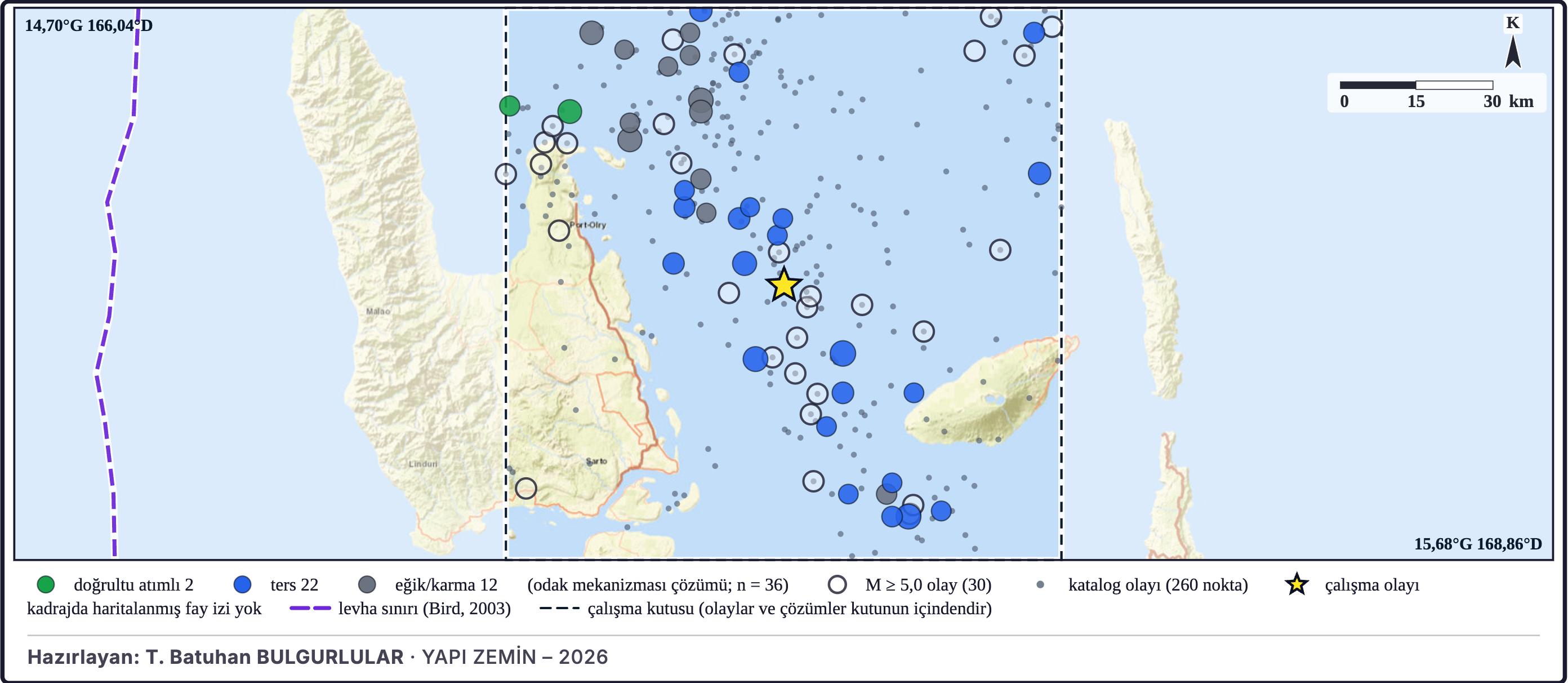Click the north arrow labeled K
This screenshot has height=683, width=1568.
[x=1513, y=42]
